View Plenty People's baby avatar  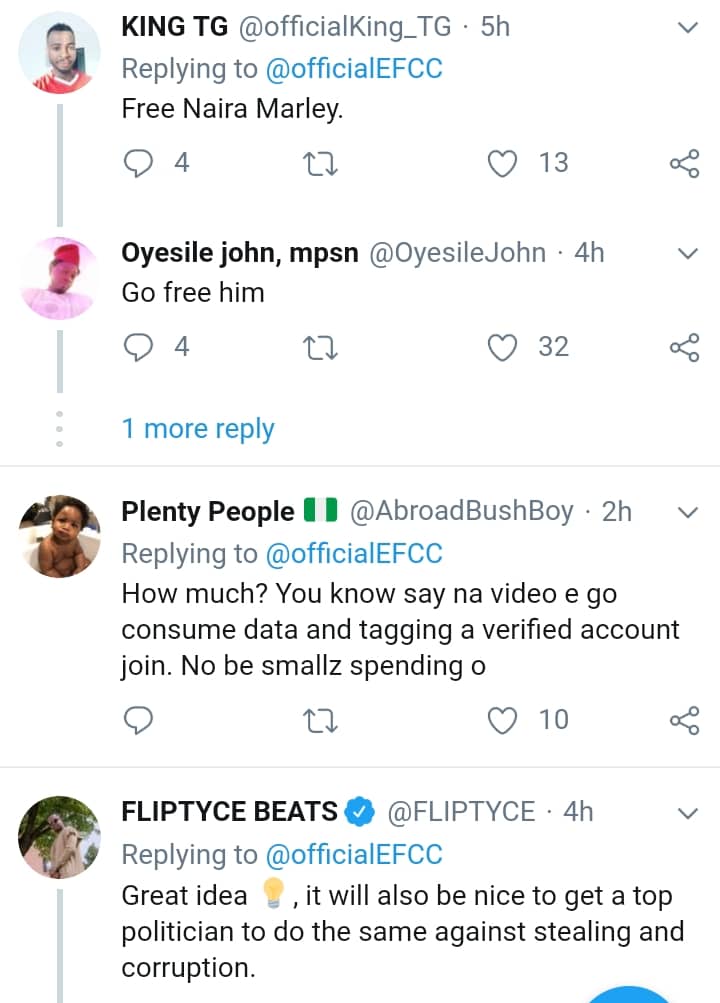click(60, 536)
